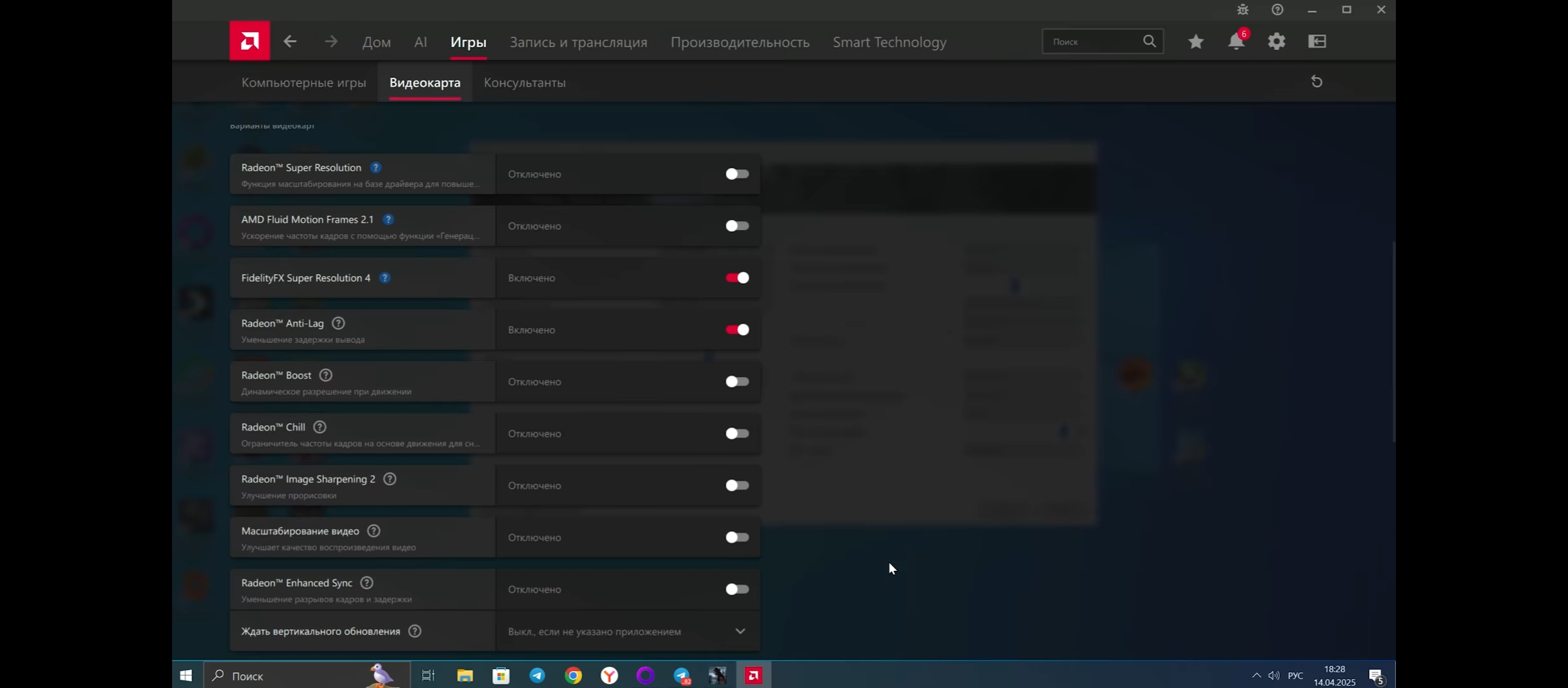
Task: Toggle sidebar panel icon
Action: point(1317,41)
